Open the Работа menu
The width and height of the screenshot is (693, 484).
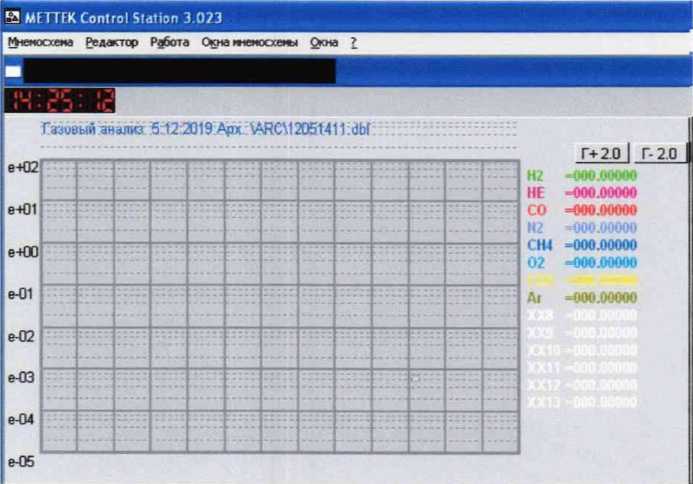(169, 43)
